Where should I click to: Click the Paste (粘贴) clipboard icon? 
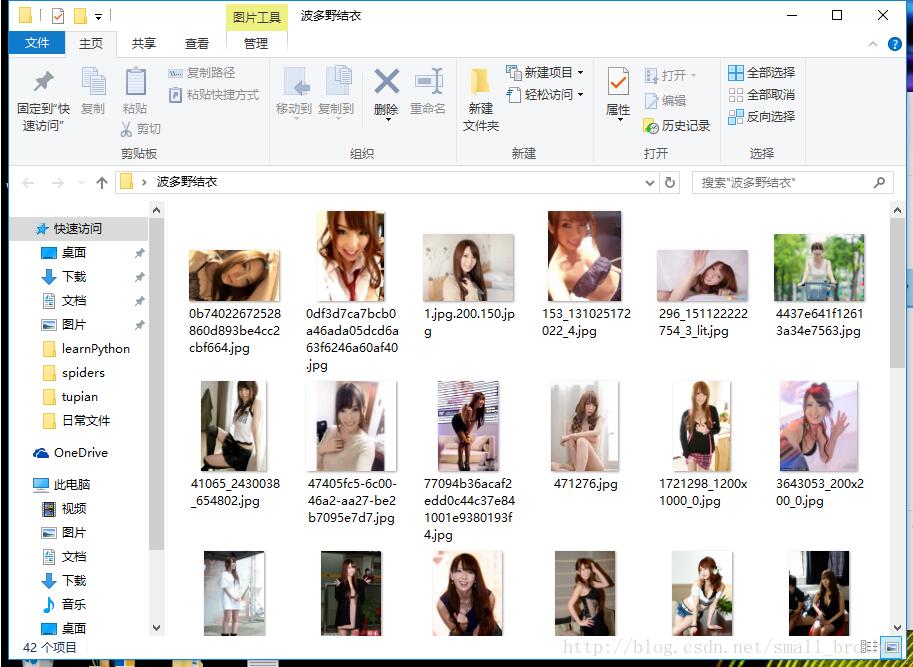(x=135, y=81)
